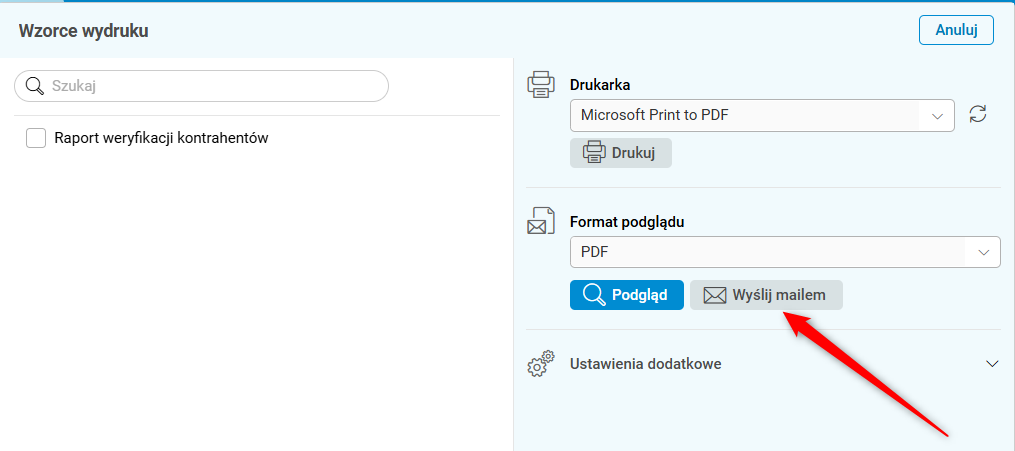The height and width of the screenshot is (451, 1015).
Task: Tick the Raport weryfikacji kontrahentów checkbox
Action: [x=37, y=139]
